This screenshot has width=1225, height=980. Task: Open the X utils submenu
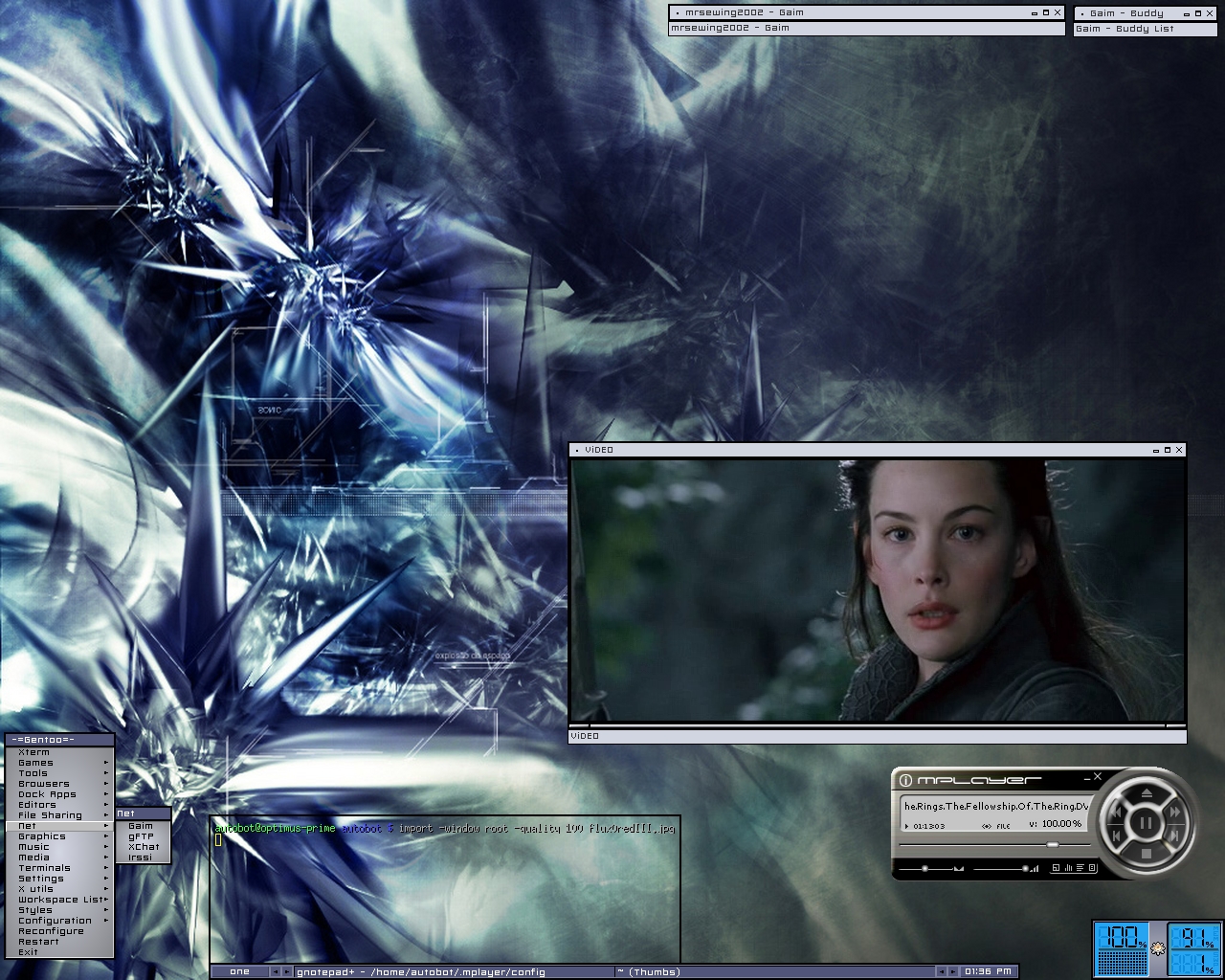(59, 889)
